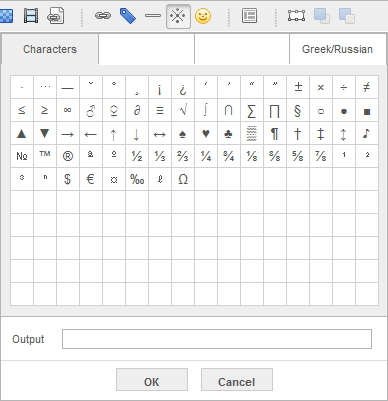The width and height of the screenshot is (388, 401).
Task: Click the Insert Hyperlink chain icon
Action: pos(103,16)
